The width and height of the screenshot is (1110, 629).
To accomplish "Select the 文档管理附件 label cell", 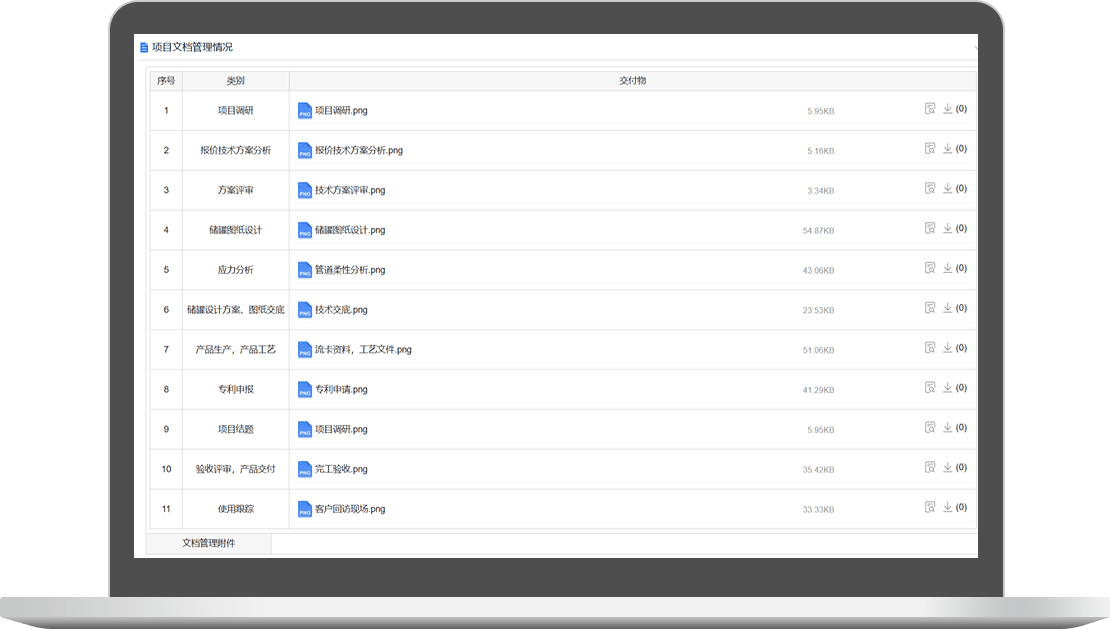I will (x=208, y=543).
